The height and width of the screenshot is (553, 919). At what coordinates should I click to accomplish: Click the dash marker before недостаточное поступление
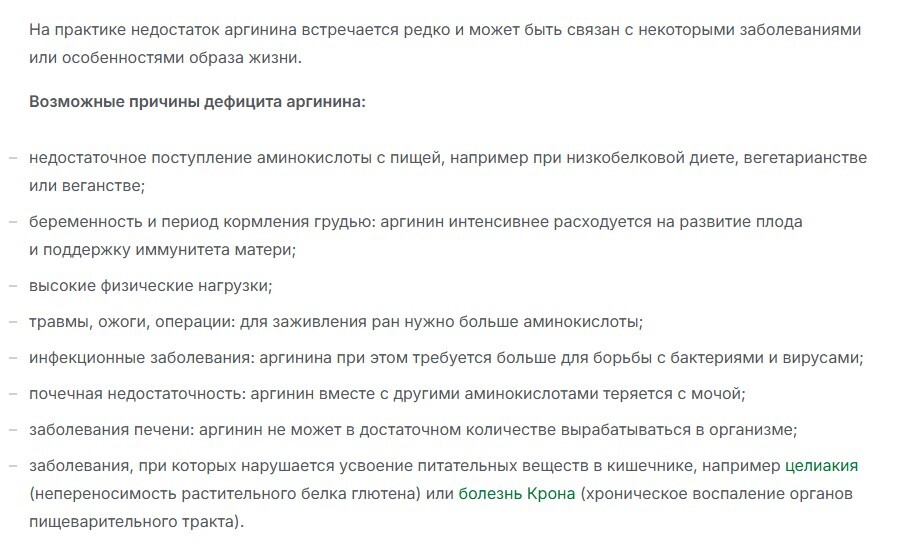(13, 158)
